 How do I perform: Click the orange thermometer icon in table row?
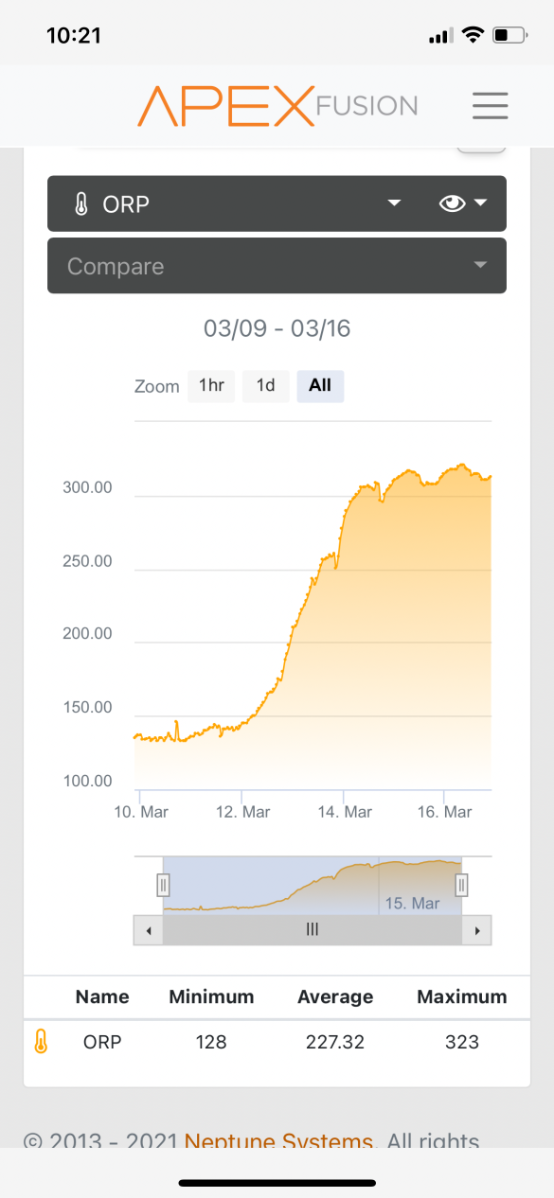point(41,1041)
